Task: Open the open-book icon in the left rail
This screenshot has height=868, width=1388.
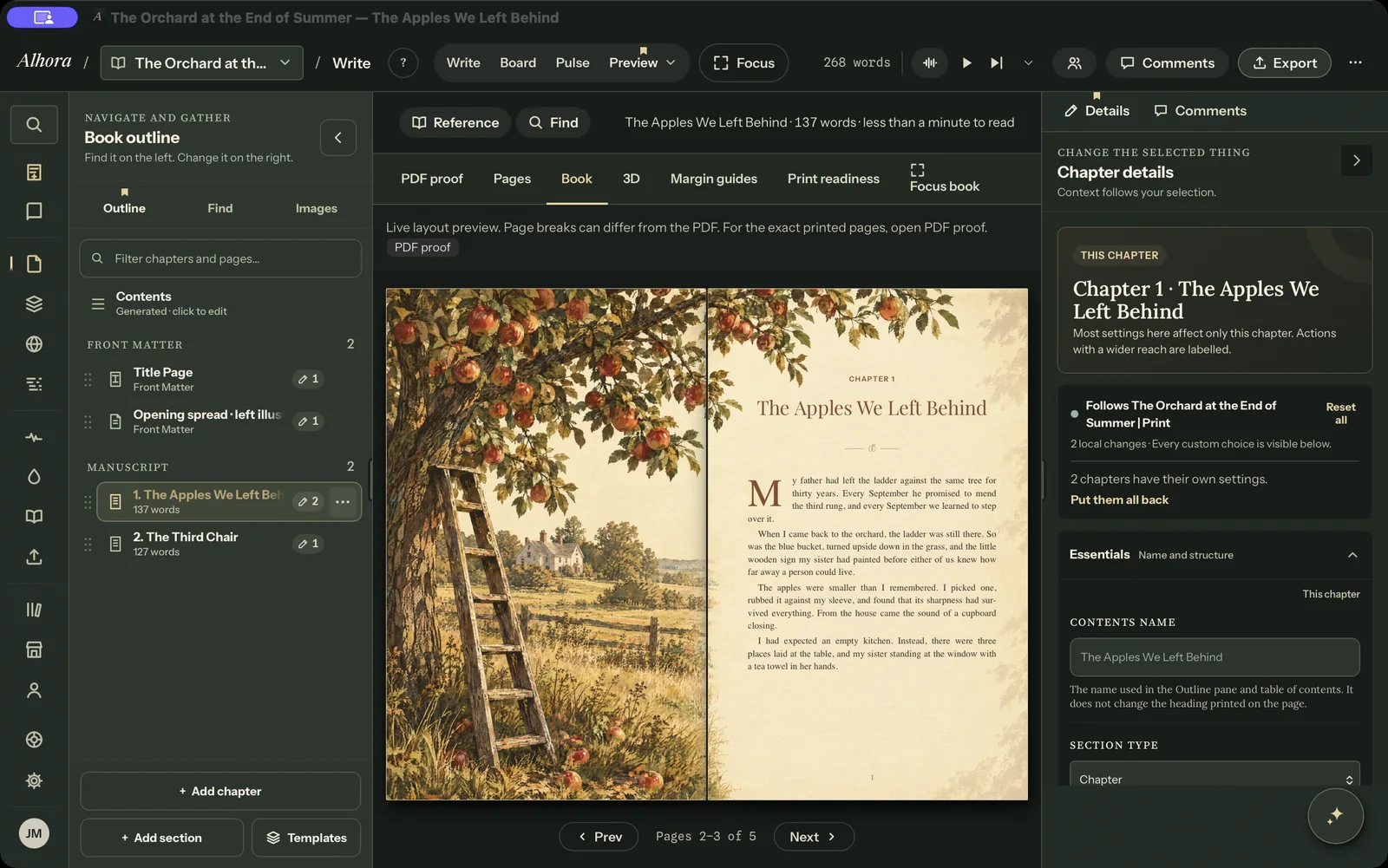Action: coord(34,517)
